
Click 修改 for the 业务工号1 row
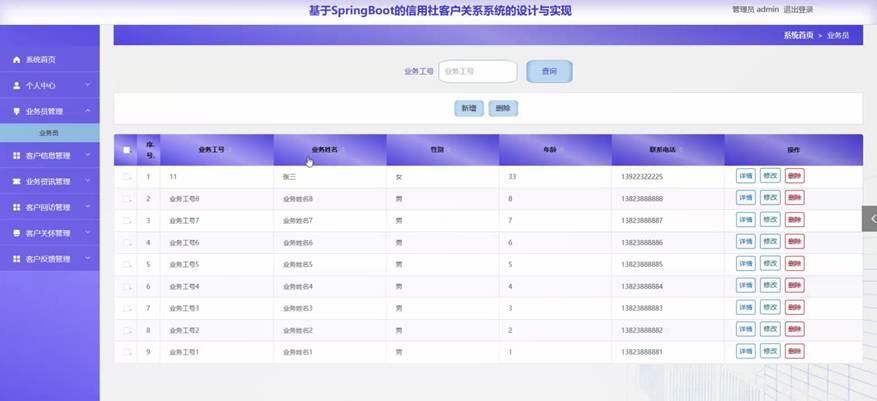pyautogui.click(x=770, y=352)
